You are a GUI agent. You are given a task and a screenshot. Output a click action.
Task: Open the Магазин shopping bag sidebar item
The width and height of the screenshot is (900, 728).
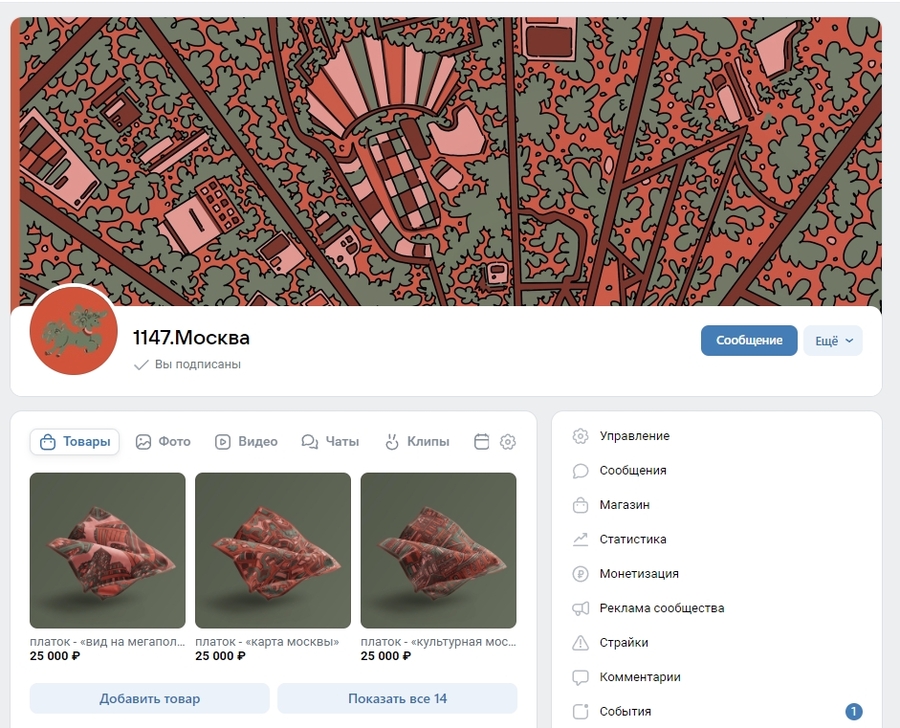624,505
